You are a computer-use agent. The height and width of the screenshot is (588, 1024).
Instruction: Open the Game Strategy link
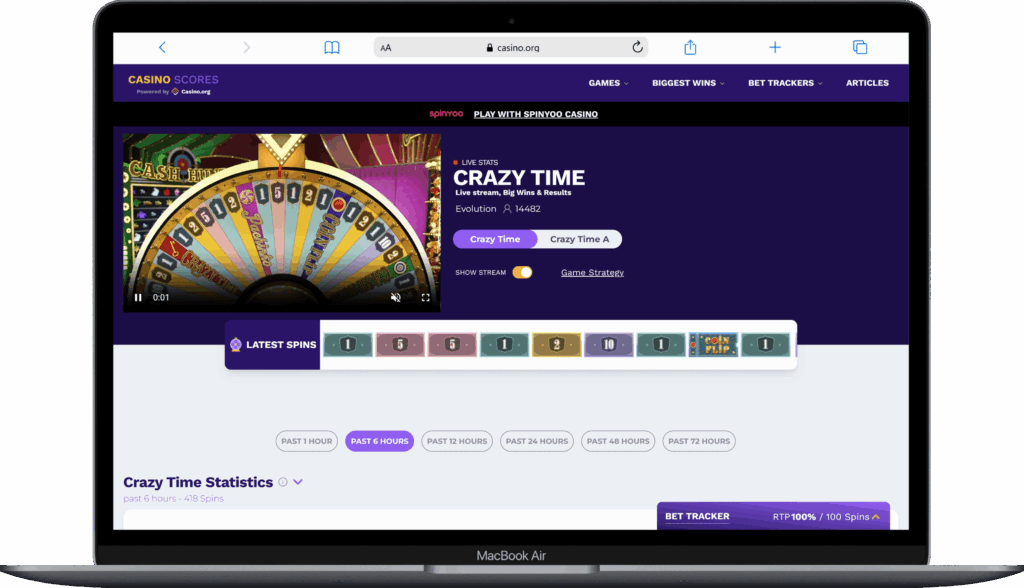pos(592,272)
